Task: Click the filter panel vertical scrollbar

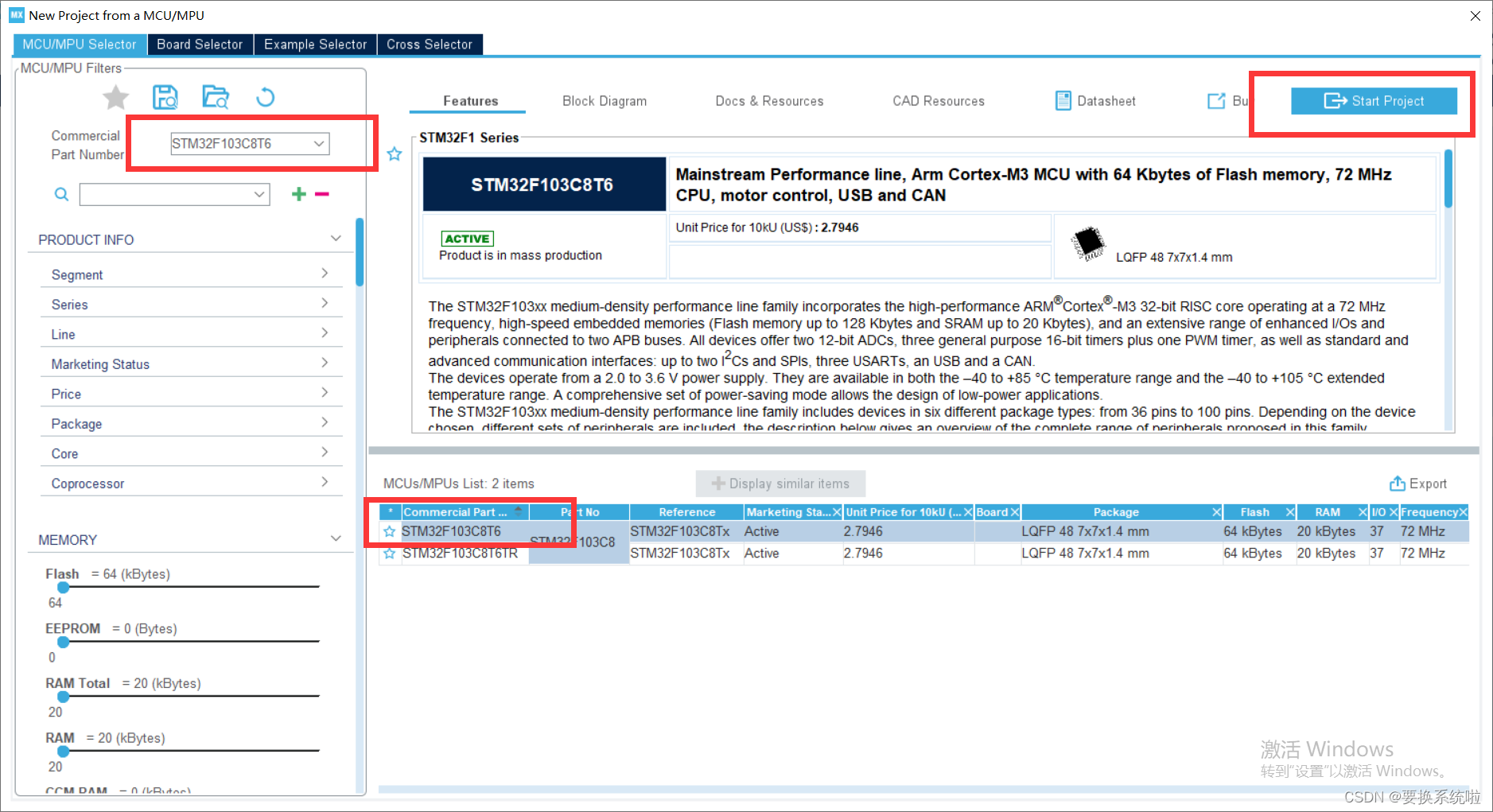Action: (x=360, y=253)
